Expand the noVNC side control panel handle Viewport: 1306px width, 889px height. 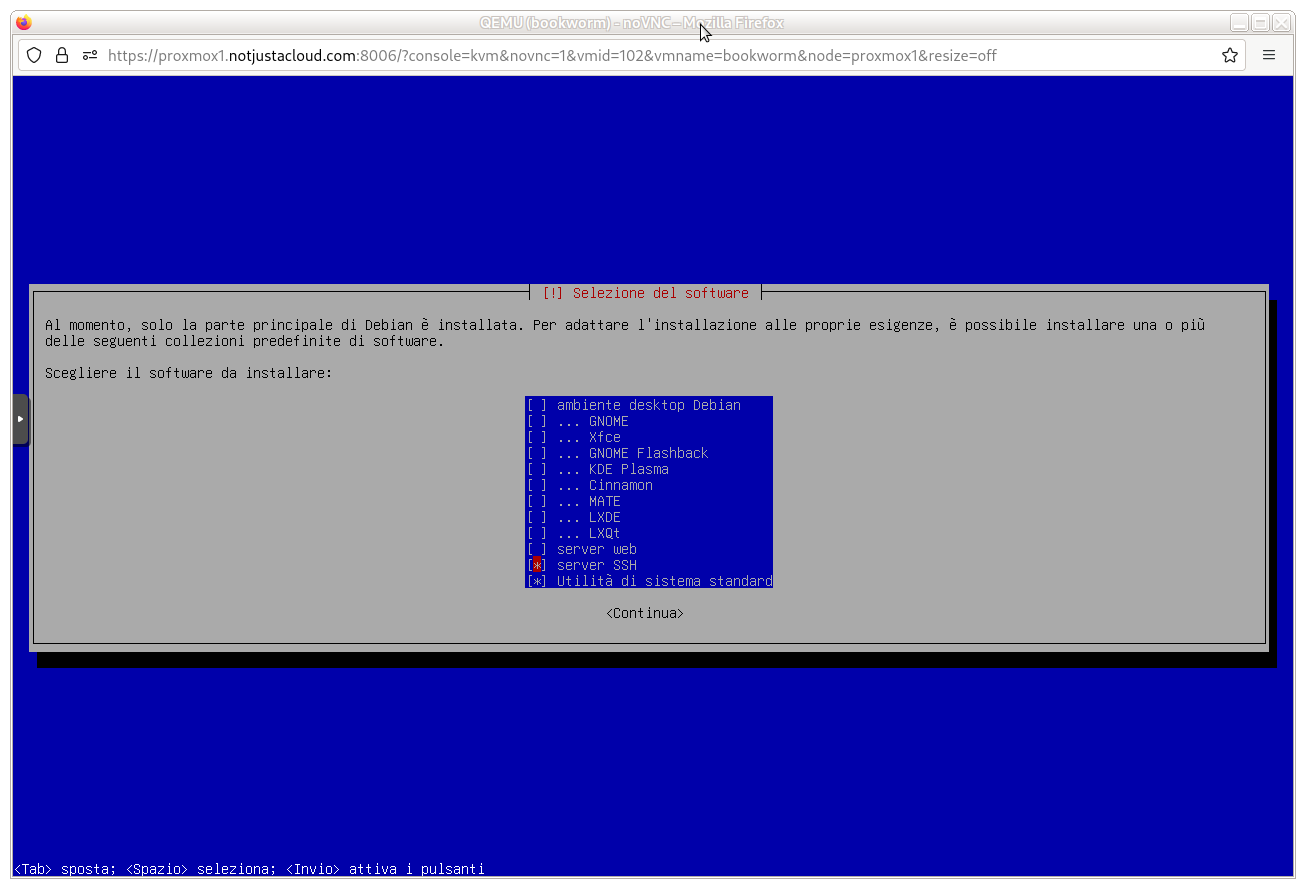(x=21, y=419)
